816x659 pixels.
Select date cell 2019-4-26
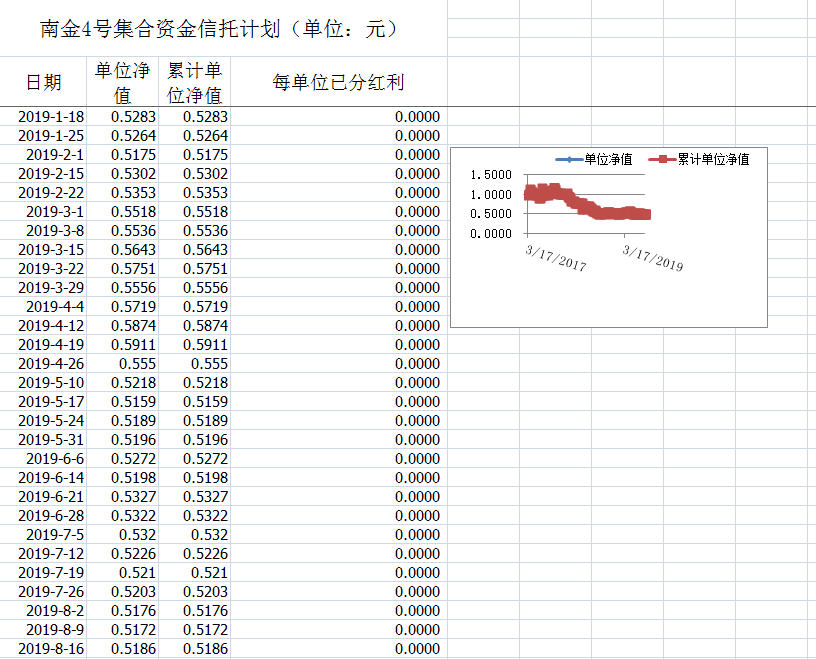tap(43, 363)
